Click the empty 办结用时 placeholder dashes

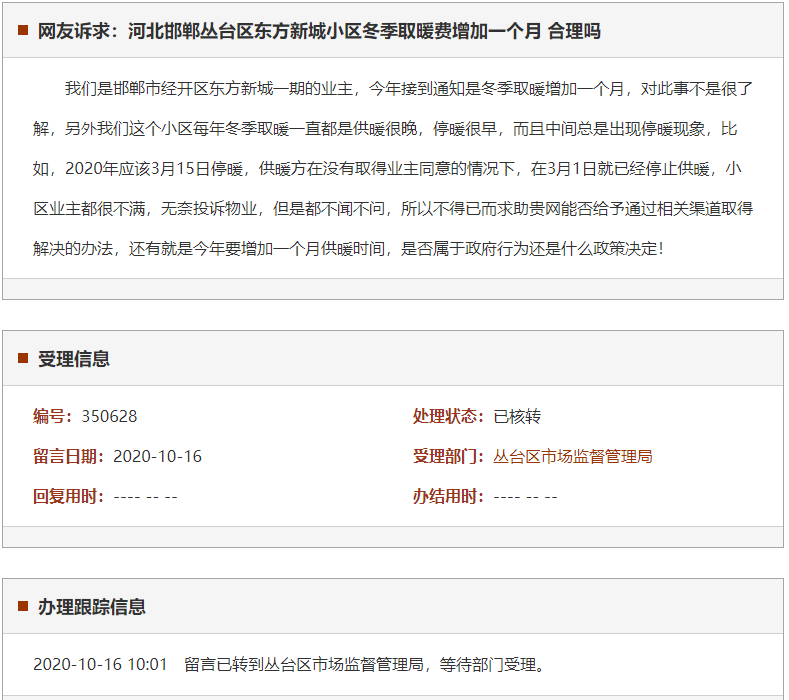tap(525, 496)
